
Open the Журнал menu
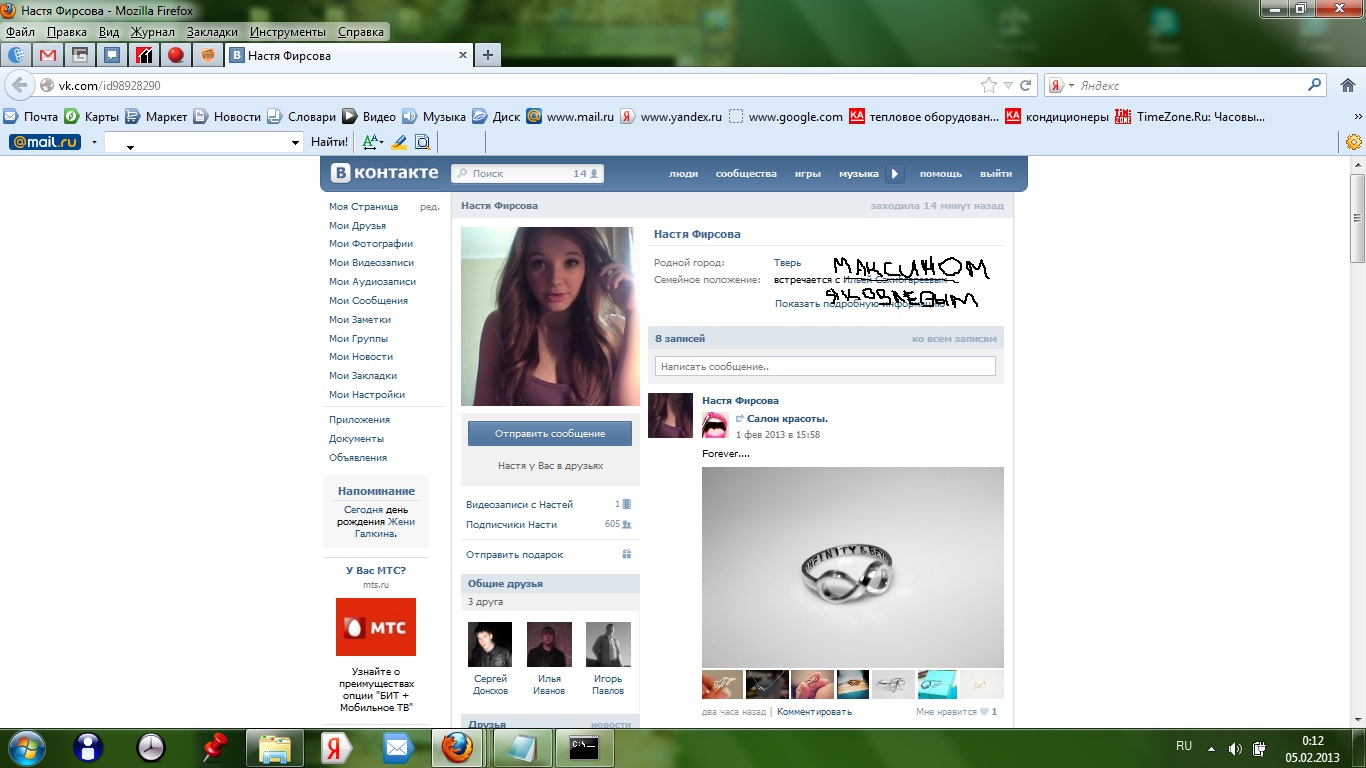[153, 32]
